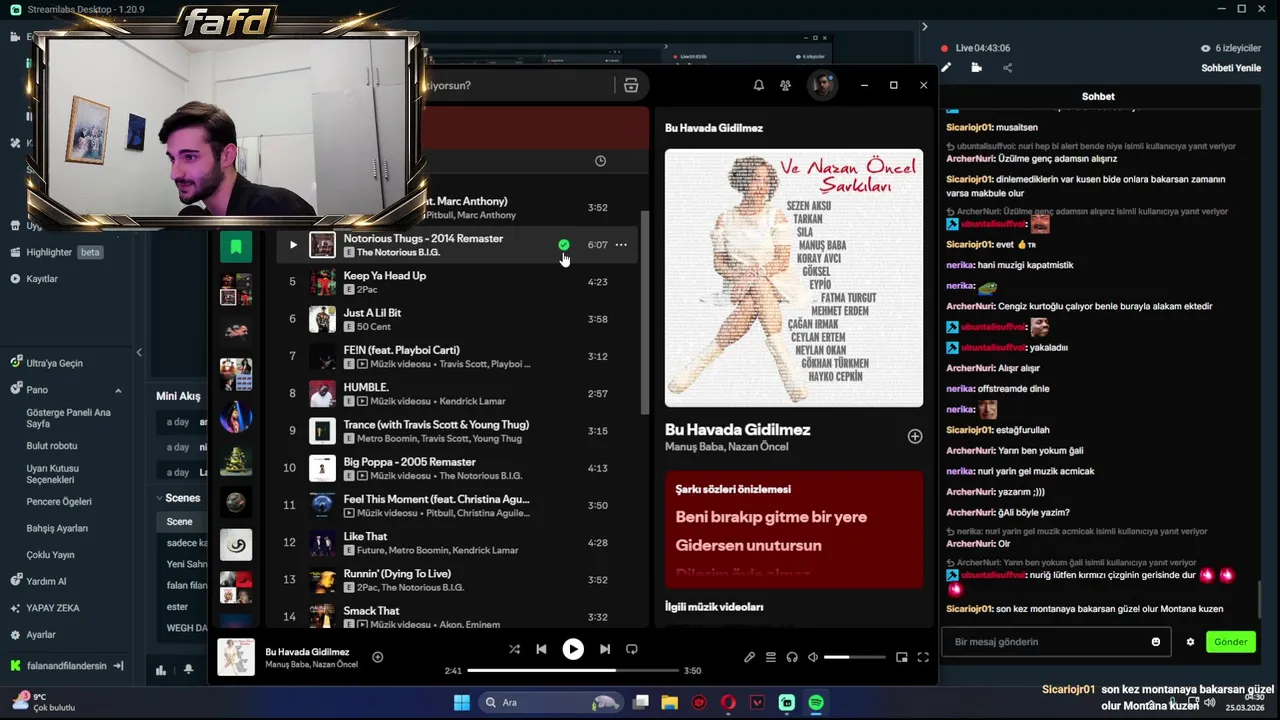Click the edit stream info pencil icon
1280x720 pixels.
pyautogui.click(x=946, y=68)
